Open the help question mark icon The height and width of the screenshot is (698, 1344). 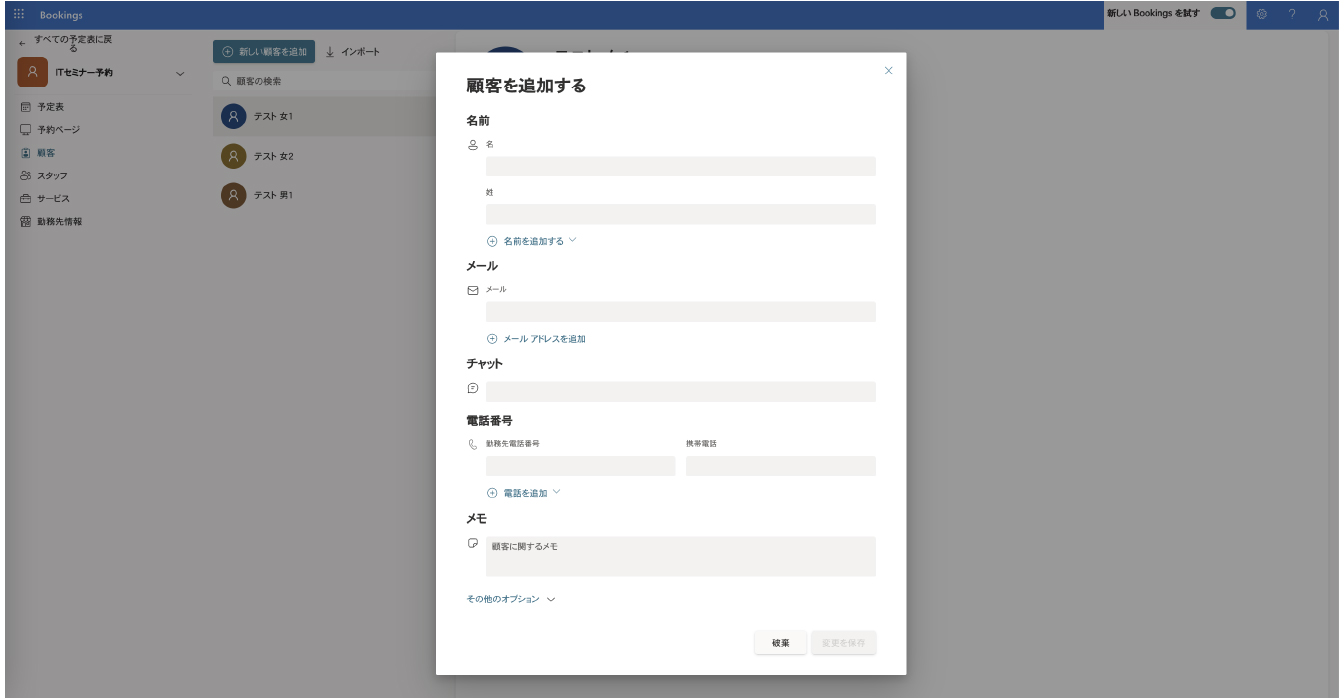coord(1292,15)
